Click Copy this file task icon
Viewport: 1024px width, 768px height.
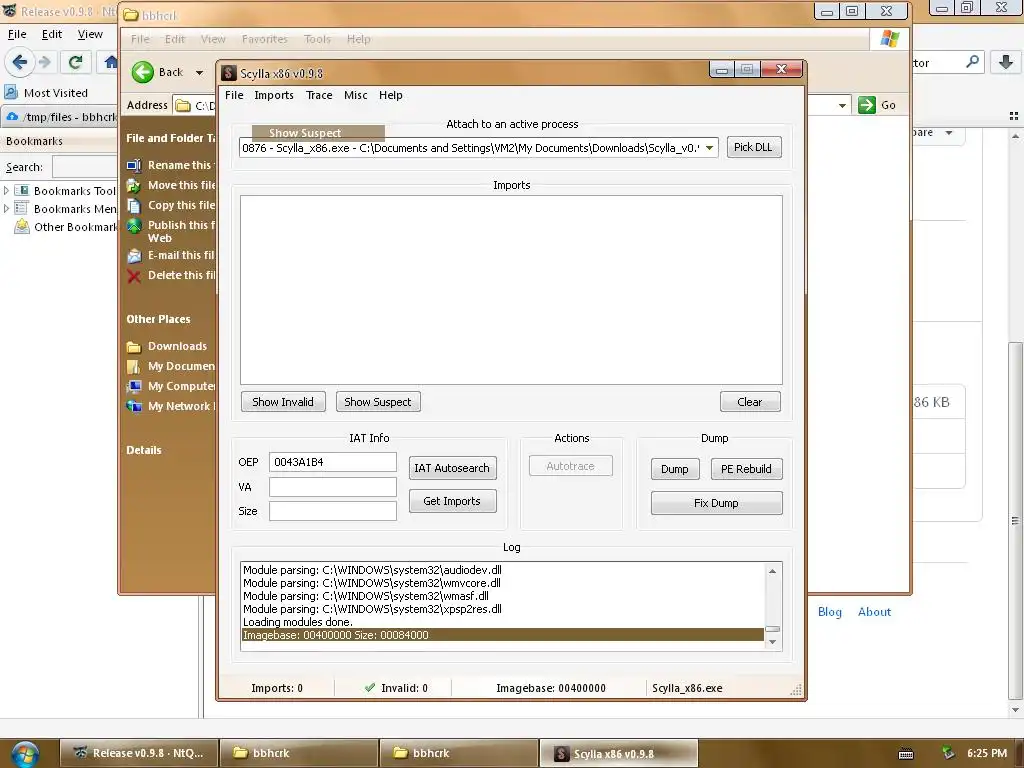click(134, 206)
